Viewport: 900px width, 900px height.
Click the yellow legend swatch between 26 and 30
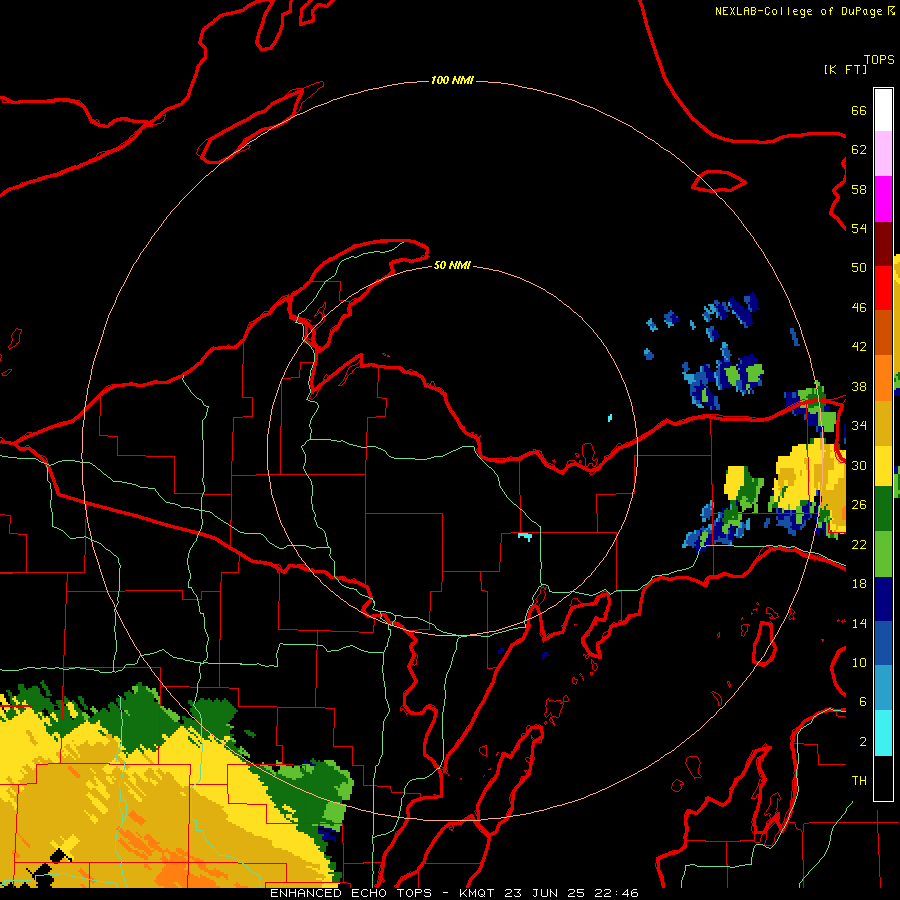click(x=883, y=465)
